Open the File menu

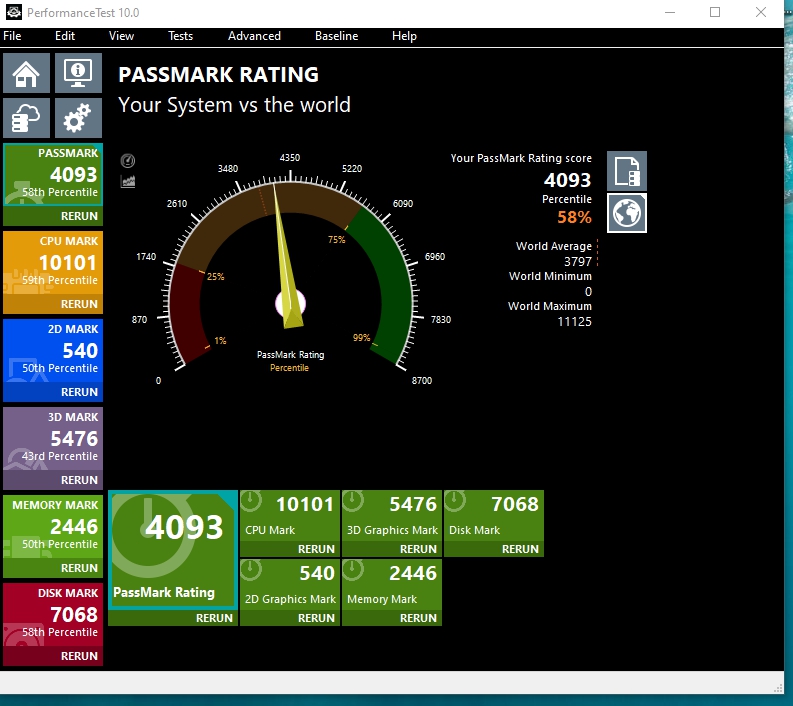click(12, 36)
